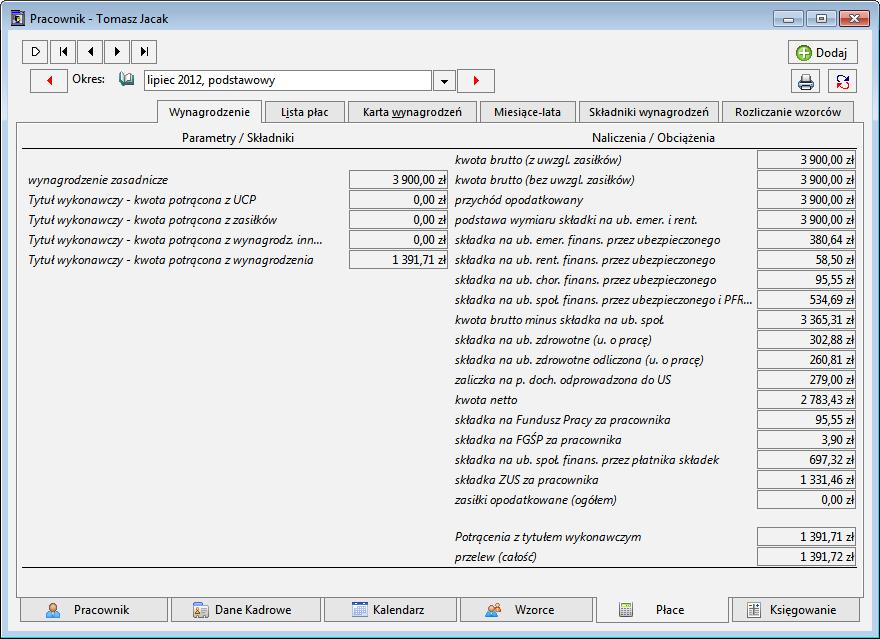Click the zdrowotne odliczona value 260,81 zł
Viewport: 880px width, 639px height.
click(806, 360)
